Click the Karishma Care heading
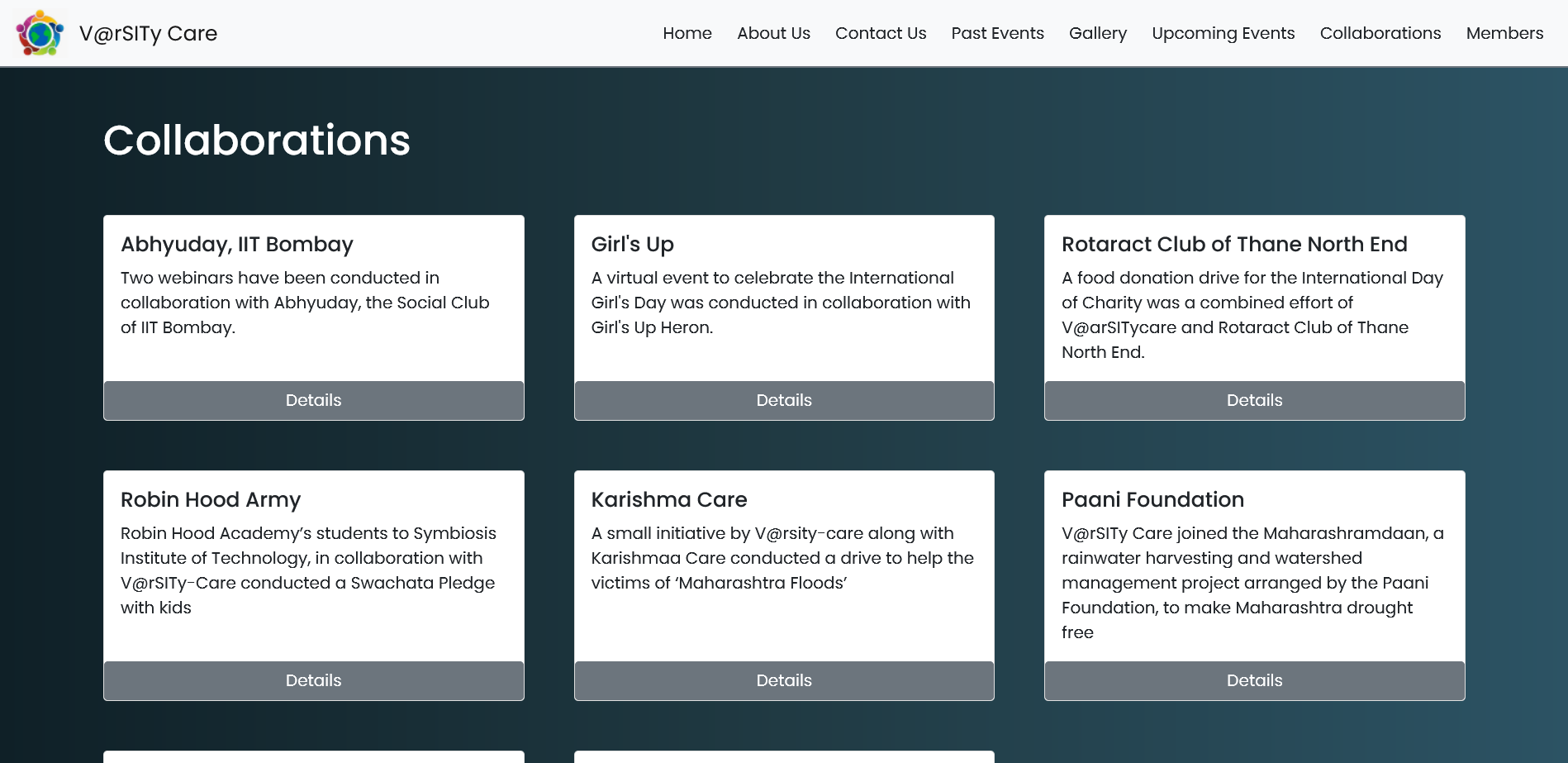This screenshot has height=763, width=1568. [669, 500]
